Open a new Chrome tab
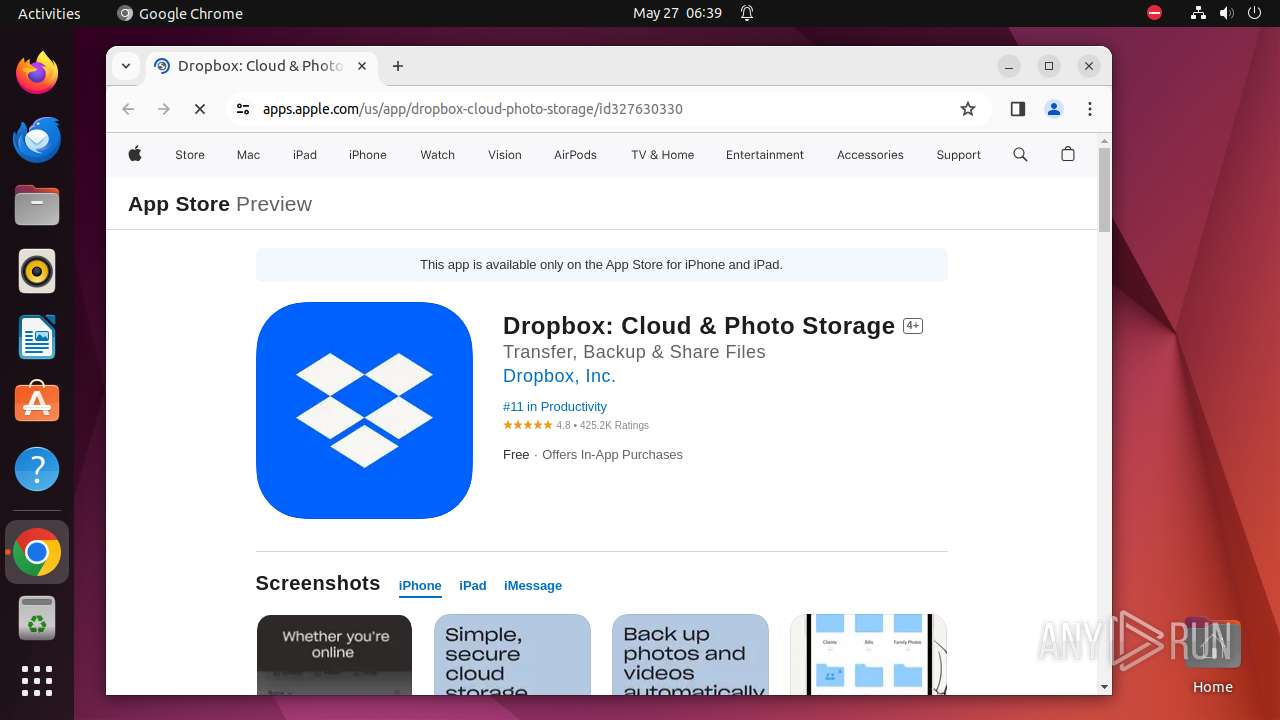 [x=398, y=66]
